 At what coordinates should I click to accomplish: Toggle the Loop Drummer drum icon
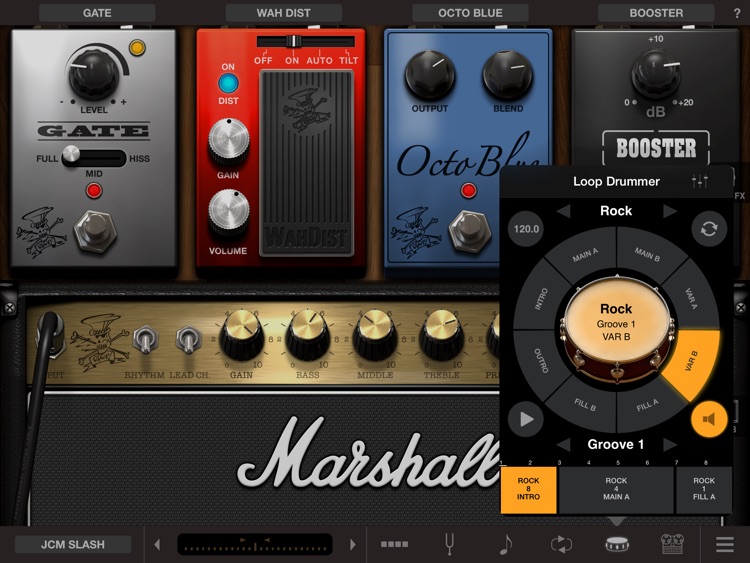(617, 544)
